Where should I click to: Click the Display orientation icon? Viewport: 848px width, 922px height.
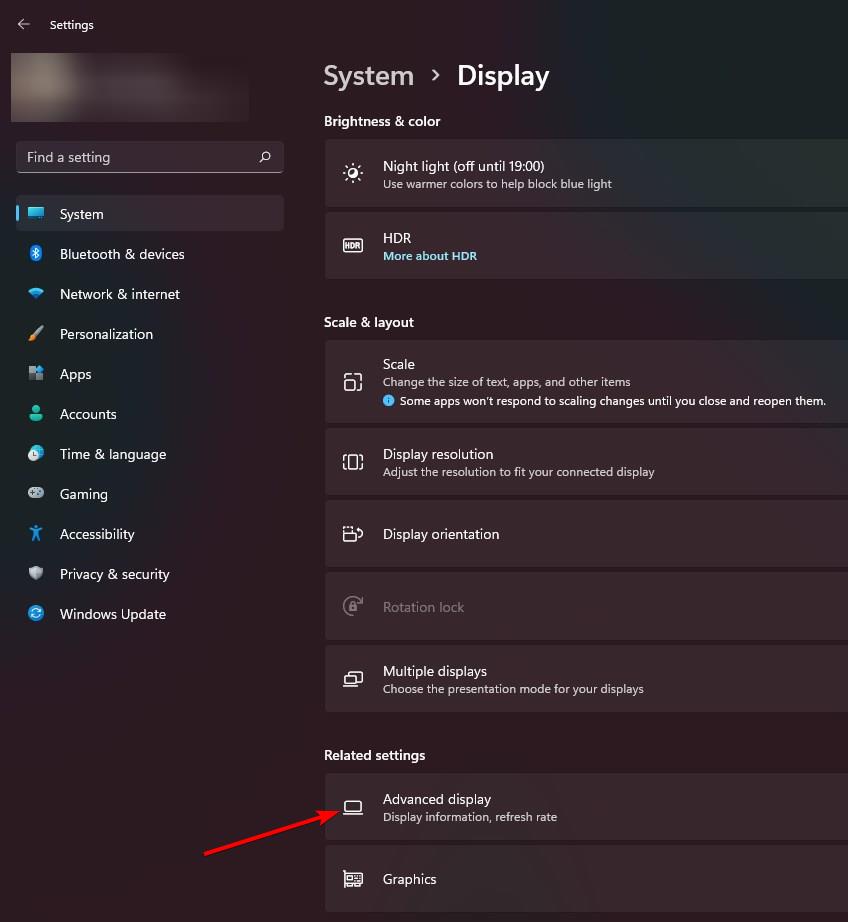pos(353,534)
